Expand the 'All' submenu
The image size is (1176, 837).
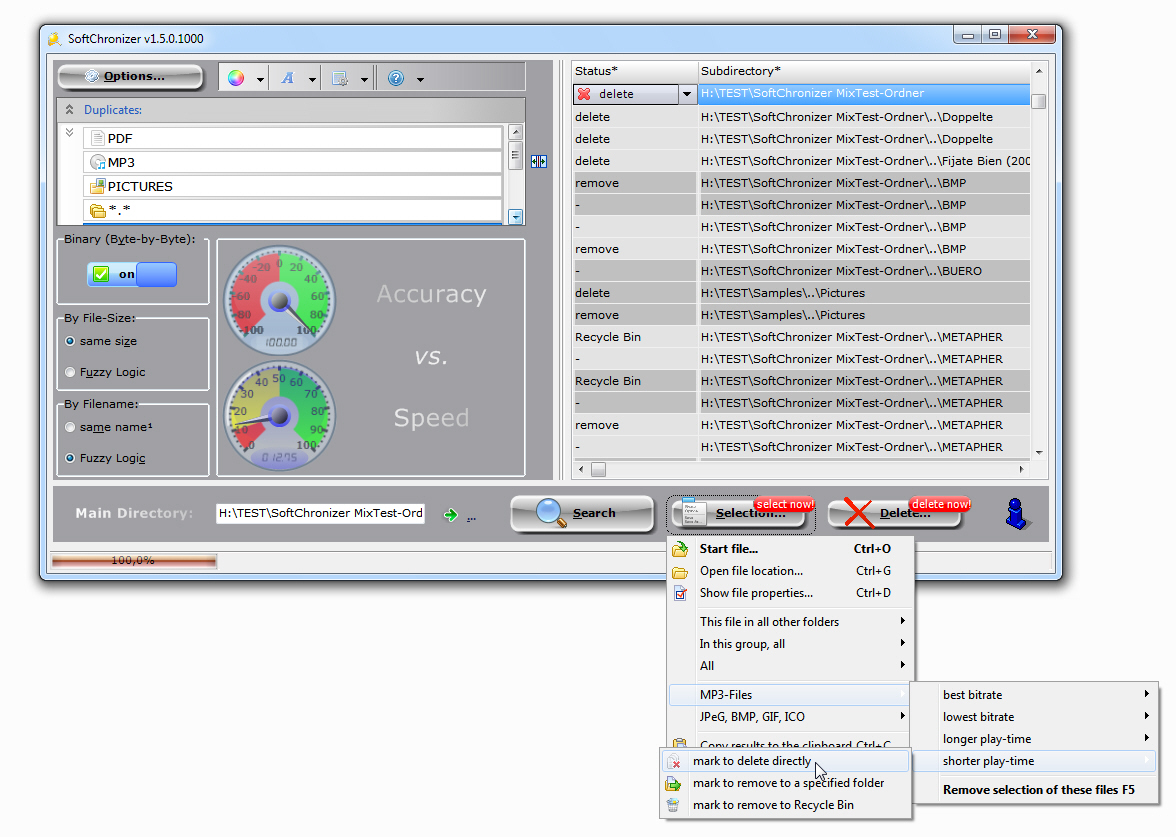coord(791,666)
